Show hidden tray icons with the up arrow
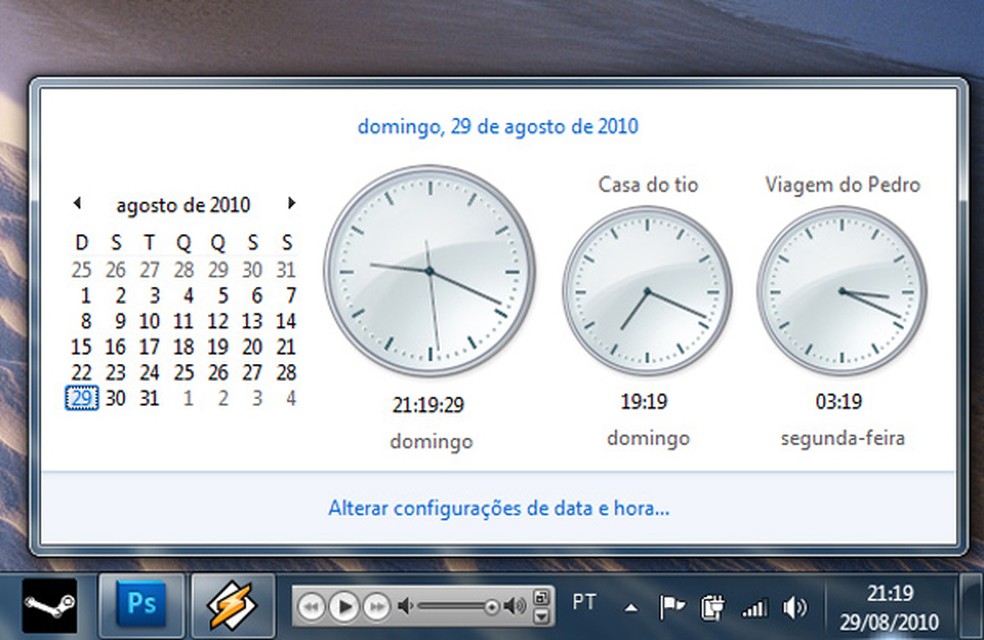This screenshot has height=640, width=984. coord(632,605)
